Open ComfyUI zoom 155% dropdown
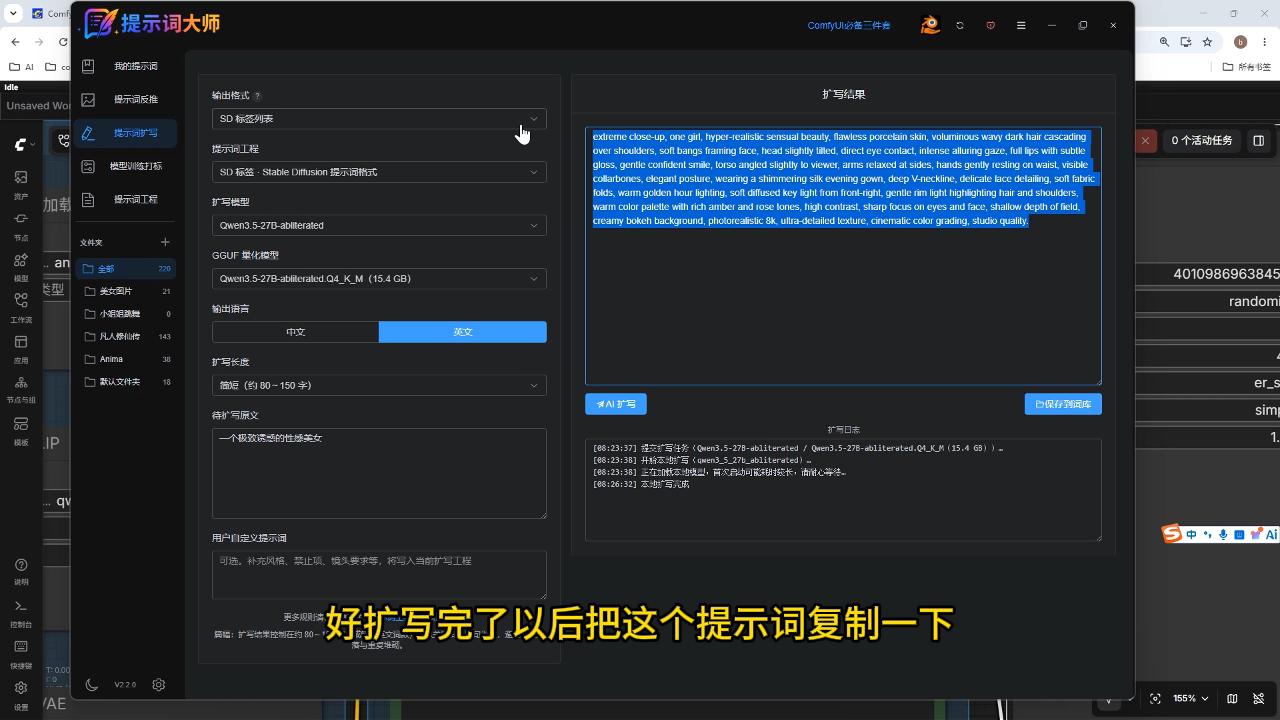The height and width of the screenshot is (720, 1280). click(1190, 698)
